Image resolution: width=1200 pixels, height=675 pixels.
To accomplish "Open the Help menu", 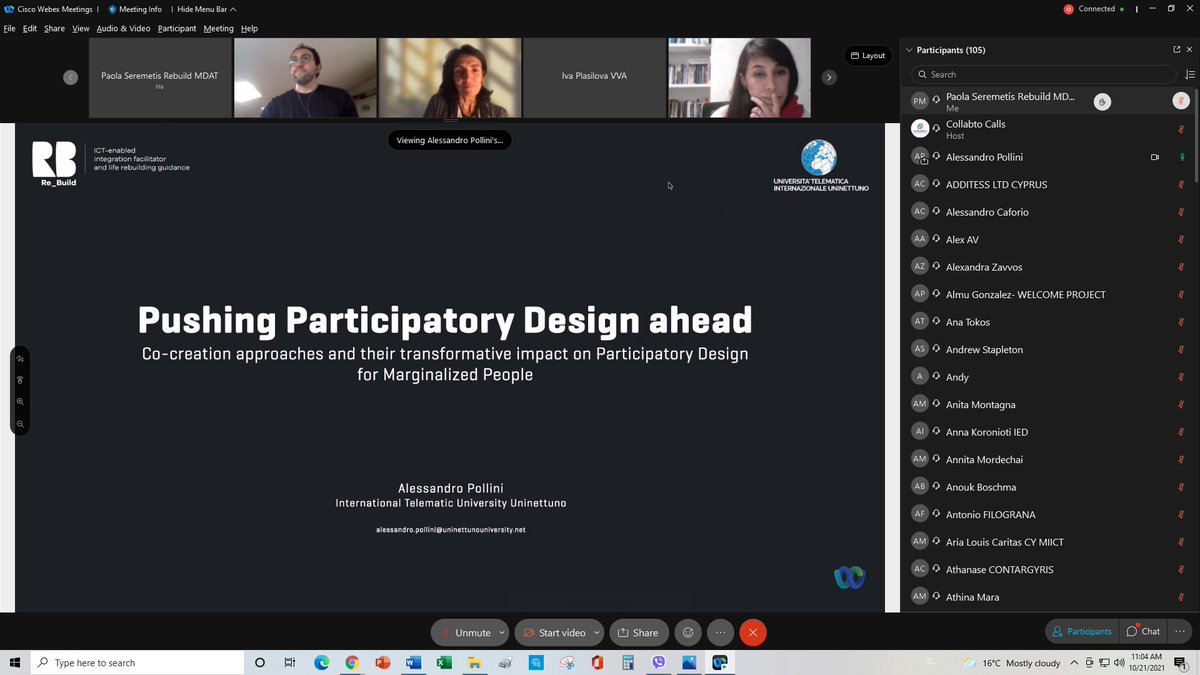I will click(x=249, y=28).
